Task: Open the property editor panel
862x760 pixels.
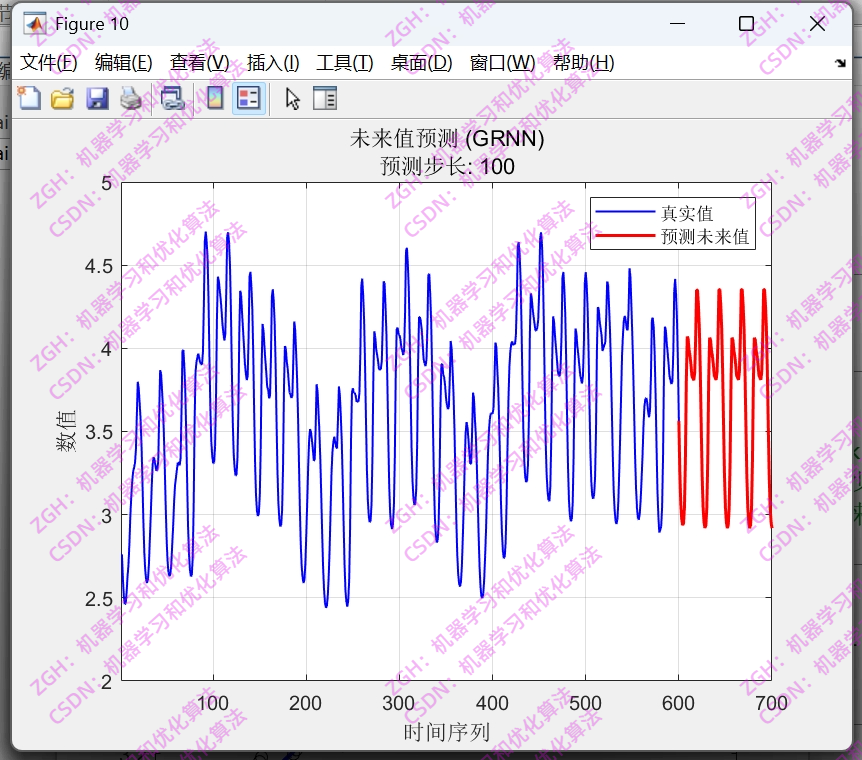Action: pyautogui.click(x=323, y=98)
